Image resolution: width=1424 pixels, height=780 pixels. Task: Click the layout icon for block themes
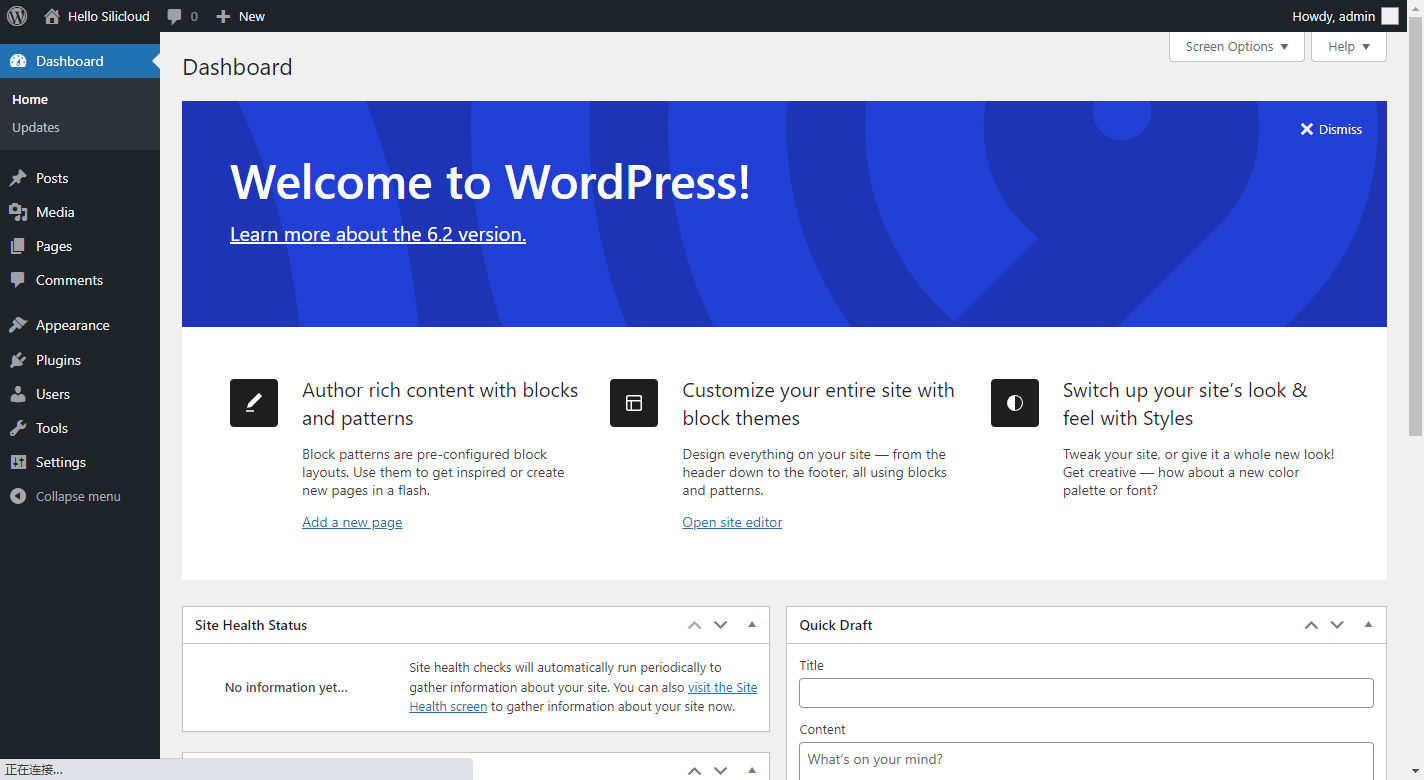634,403
